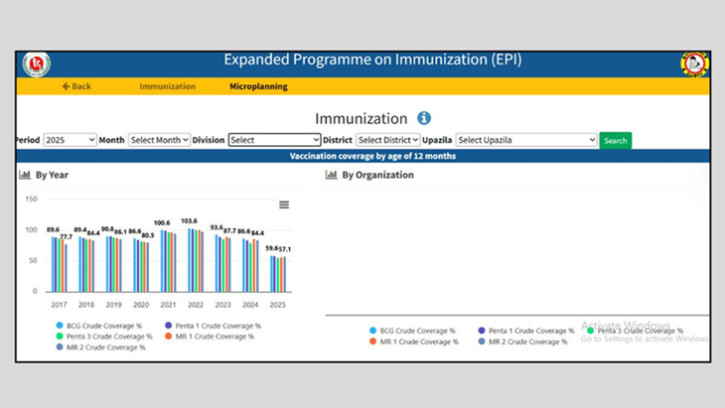Toggle Penta 1 Crude Coverage in By Year legend
The image size is (725, 408).
217,326
